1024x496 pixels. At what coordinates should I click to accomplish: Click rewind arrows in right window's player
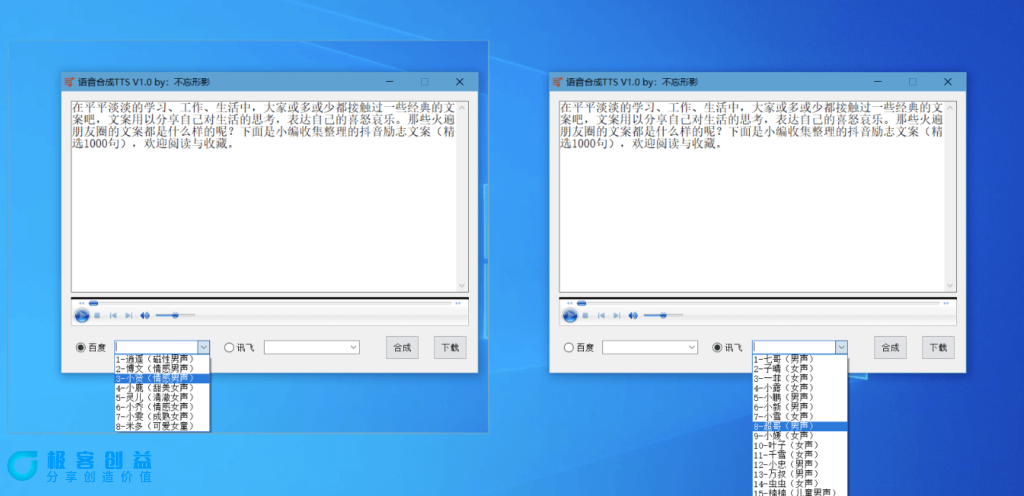[569, 303]
